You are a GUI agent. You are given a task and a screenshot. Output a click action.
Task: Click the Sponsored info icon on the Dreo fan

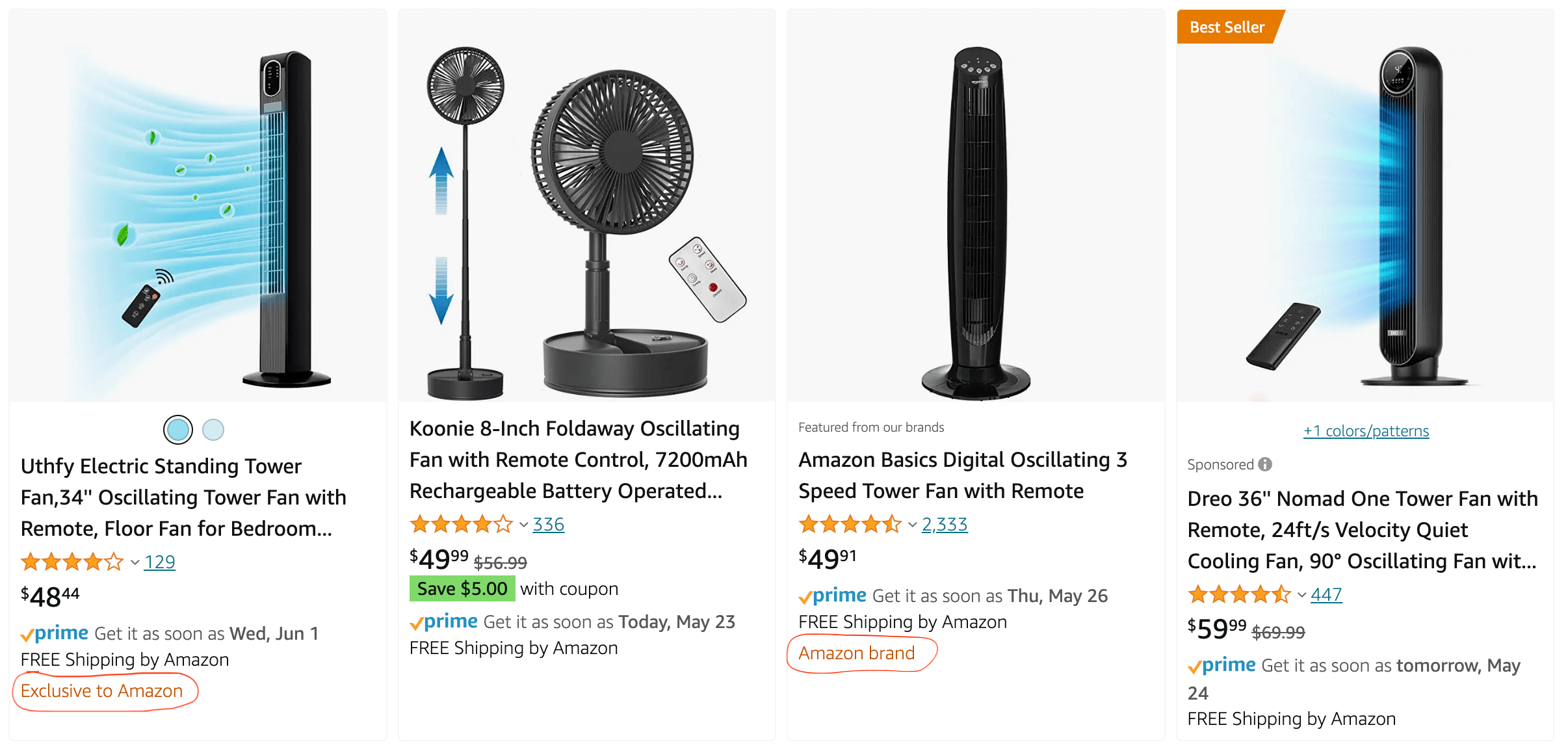click(1265, 464)
